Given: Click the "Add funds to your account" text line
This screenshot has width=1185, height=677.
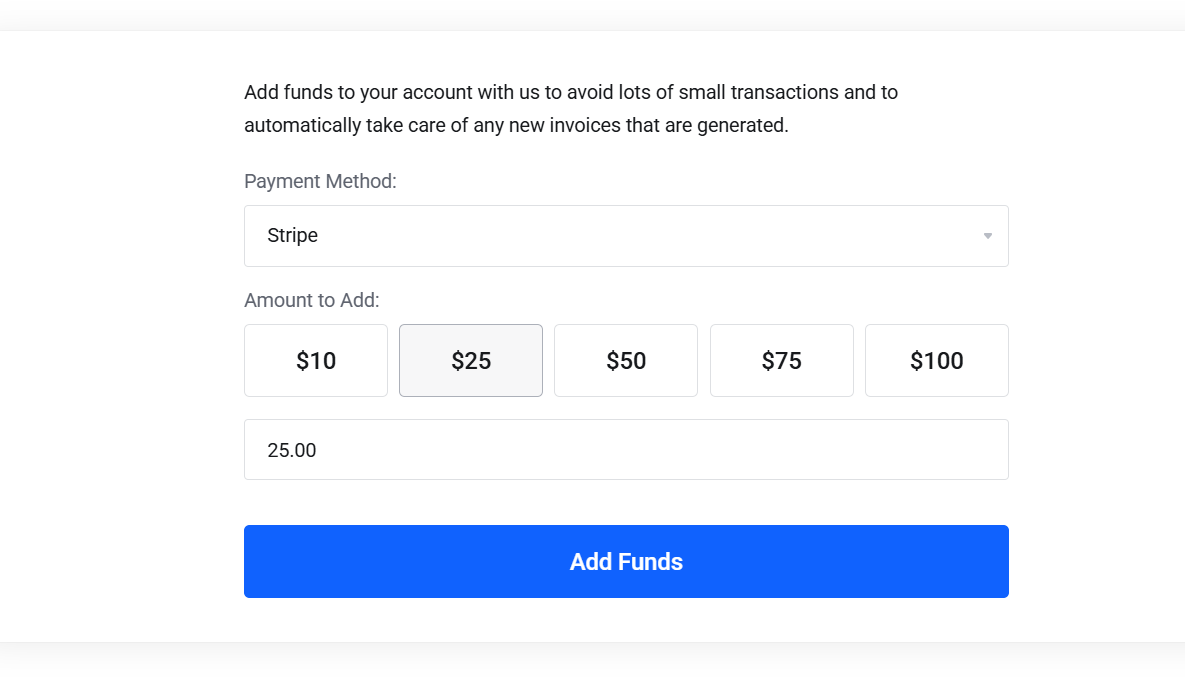Looking at the screenshot, I should coord(570,93).
